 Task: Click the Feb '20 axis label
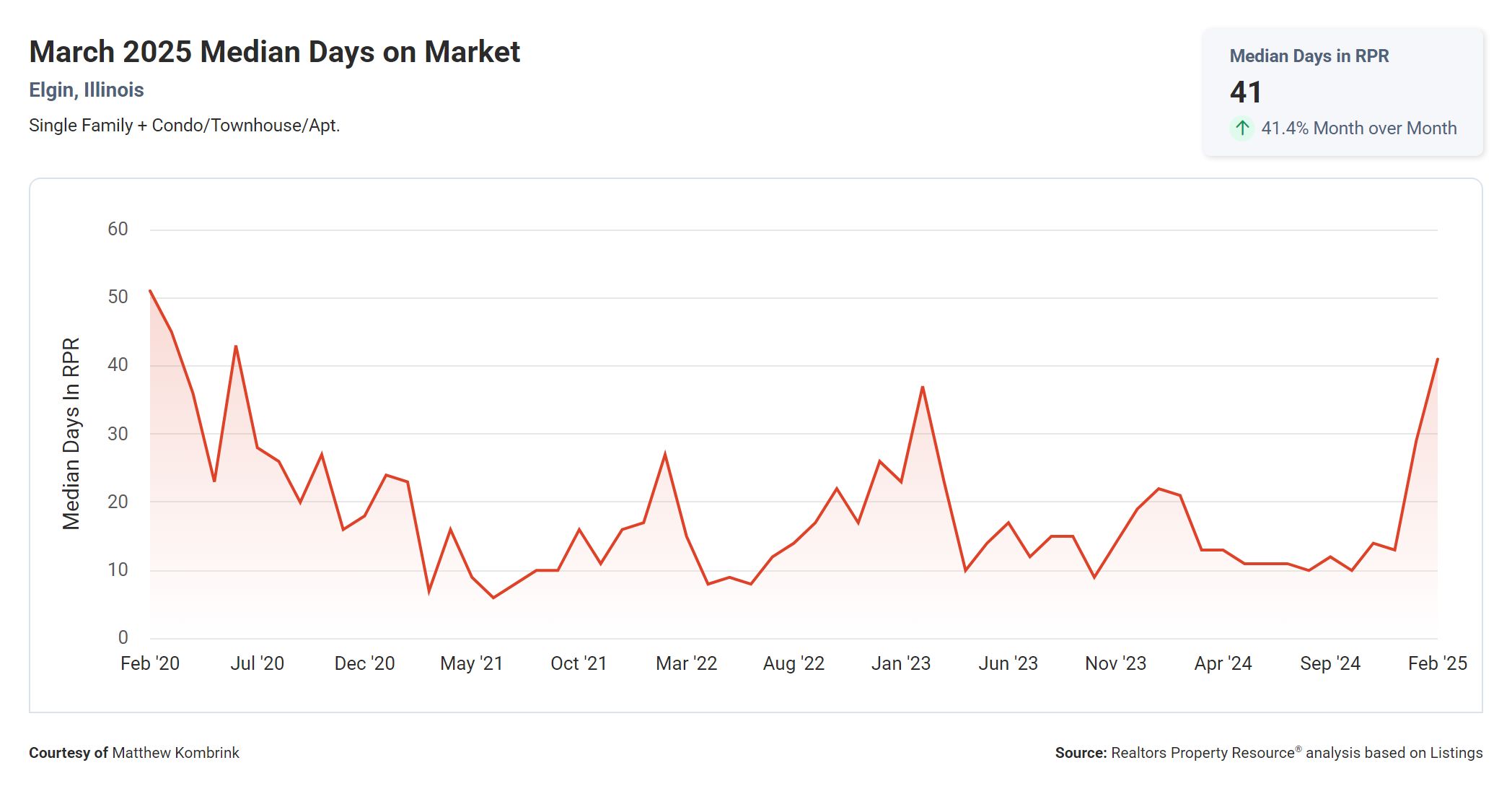[x=150, y=663]
